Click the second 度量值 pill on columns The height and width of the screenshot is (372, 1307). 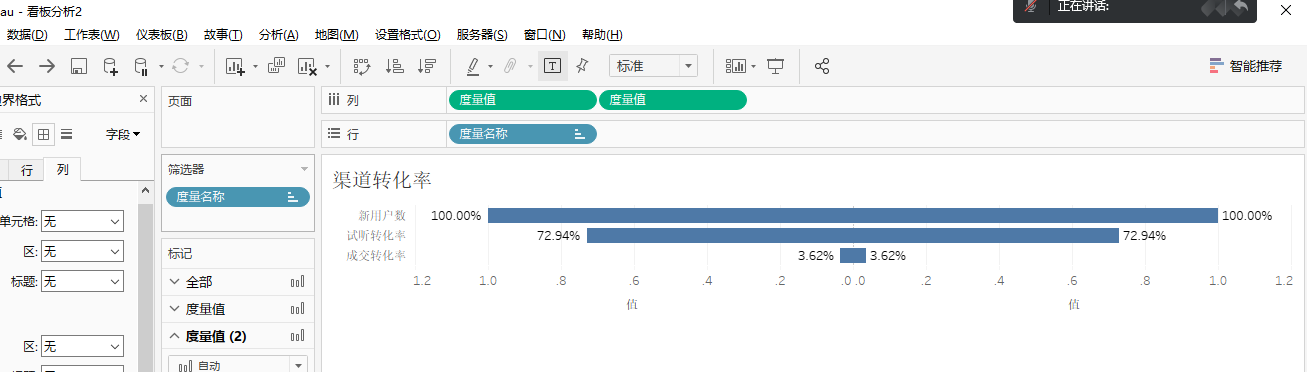[673, 99]
